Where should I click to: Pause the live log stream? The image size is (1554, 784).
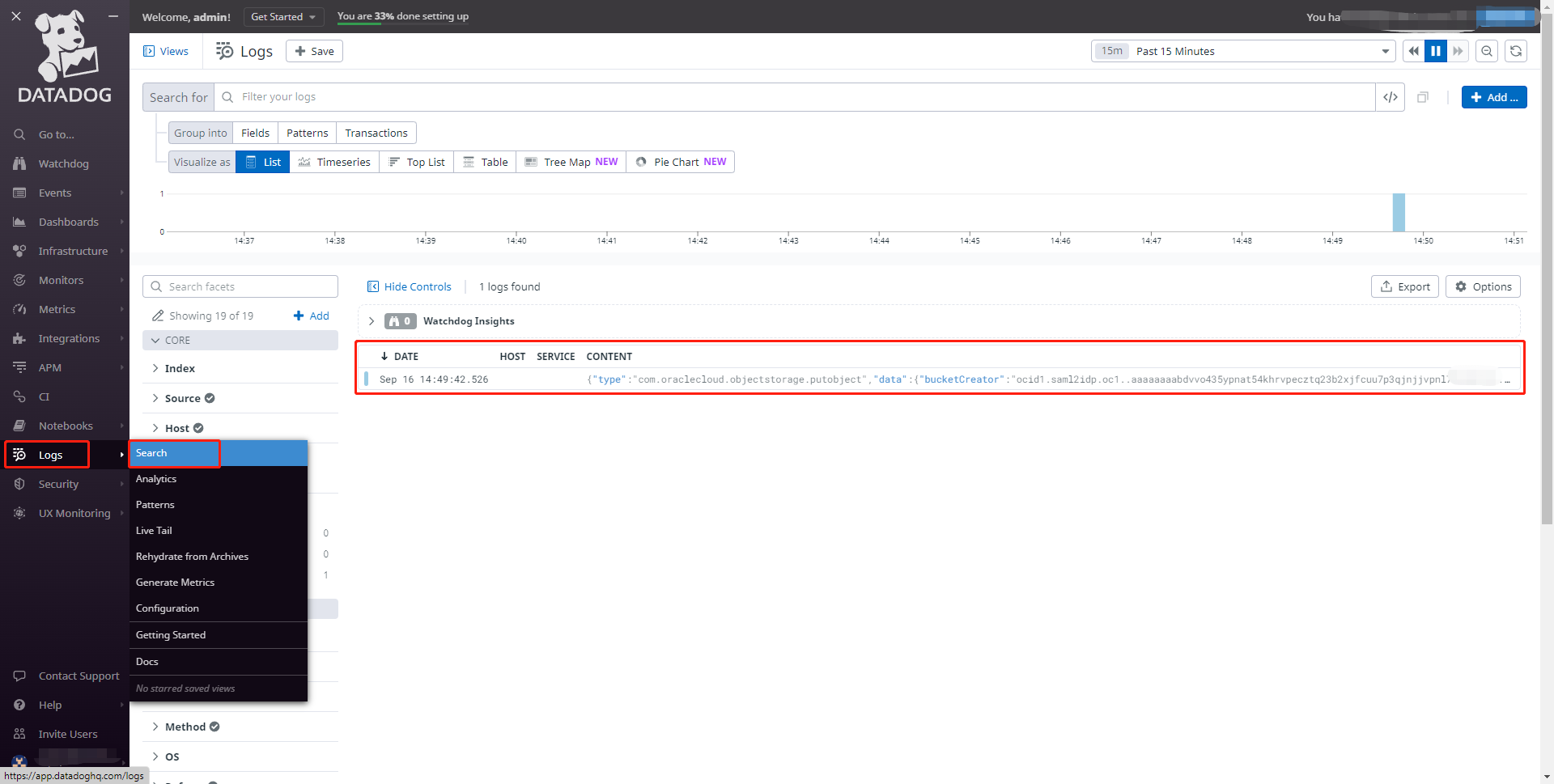(x=1435, y=51)
